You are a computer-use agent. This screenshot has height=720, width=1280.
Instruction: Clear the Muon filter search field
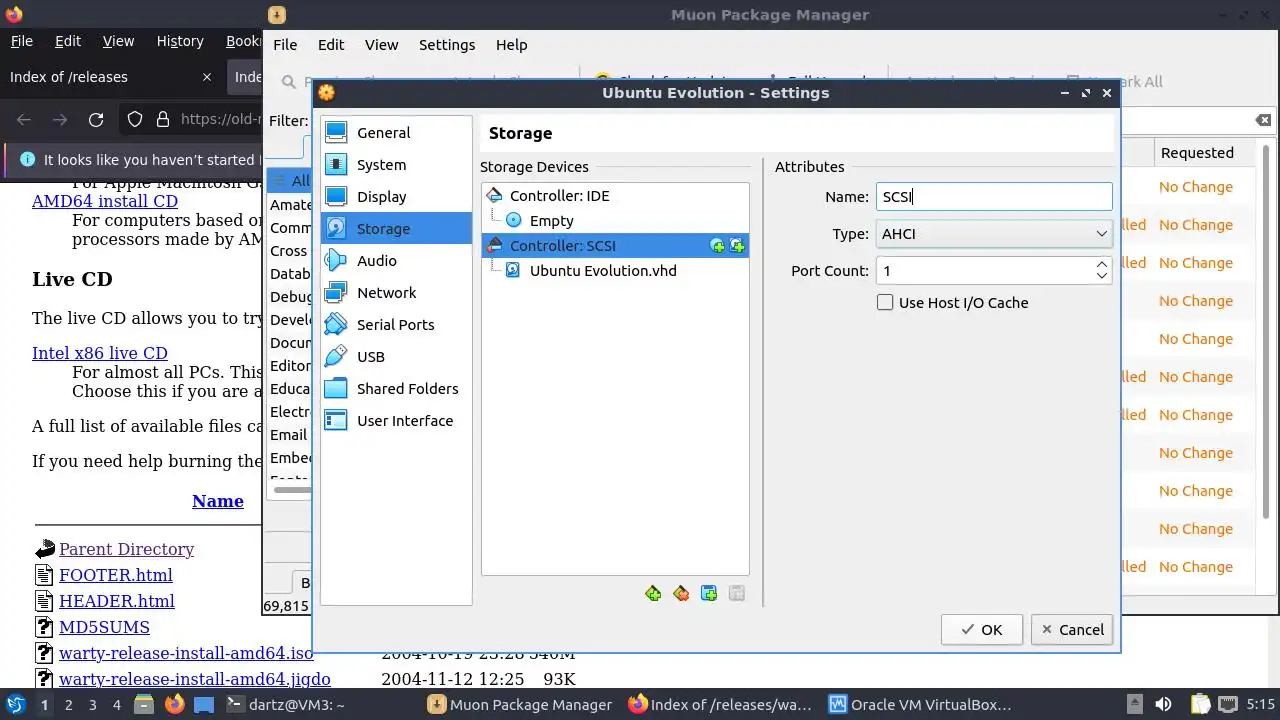(1264, 120)
